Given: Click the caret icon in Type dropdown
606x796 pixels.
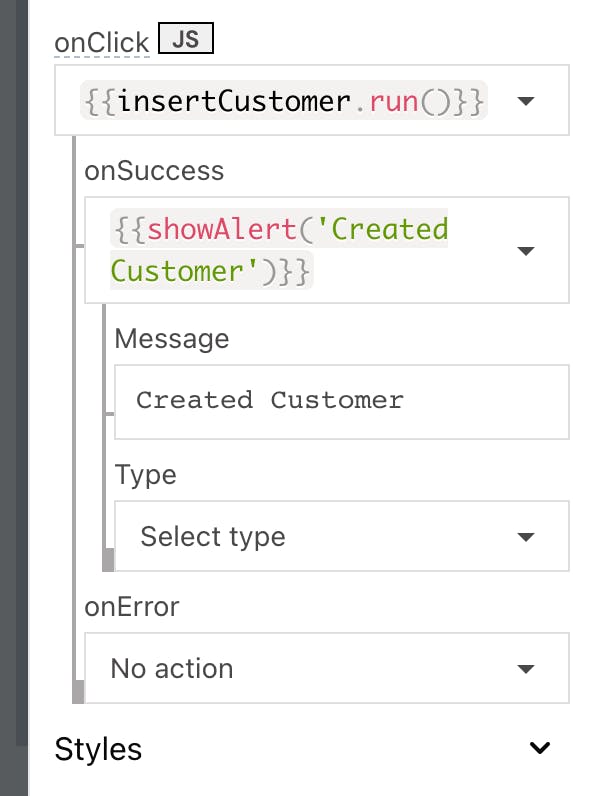Looking at the screenshot, I should [526, 537].
